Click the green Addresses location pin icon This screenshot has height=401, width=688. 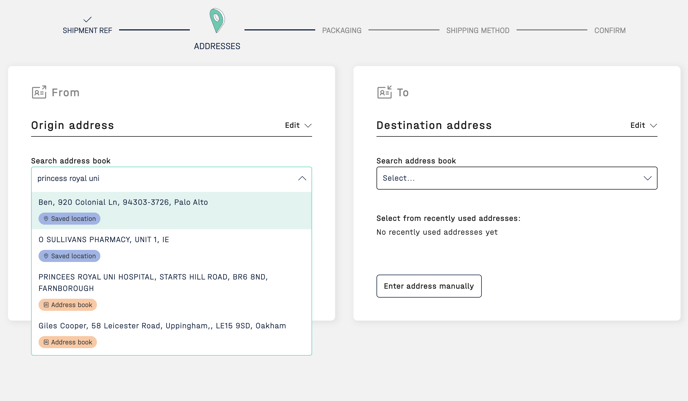point(217,21)
